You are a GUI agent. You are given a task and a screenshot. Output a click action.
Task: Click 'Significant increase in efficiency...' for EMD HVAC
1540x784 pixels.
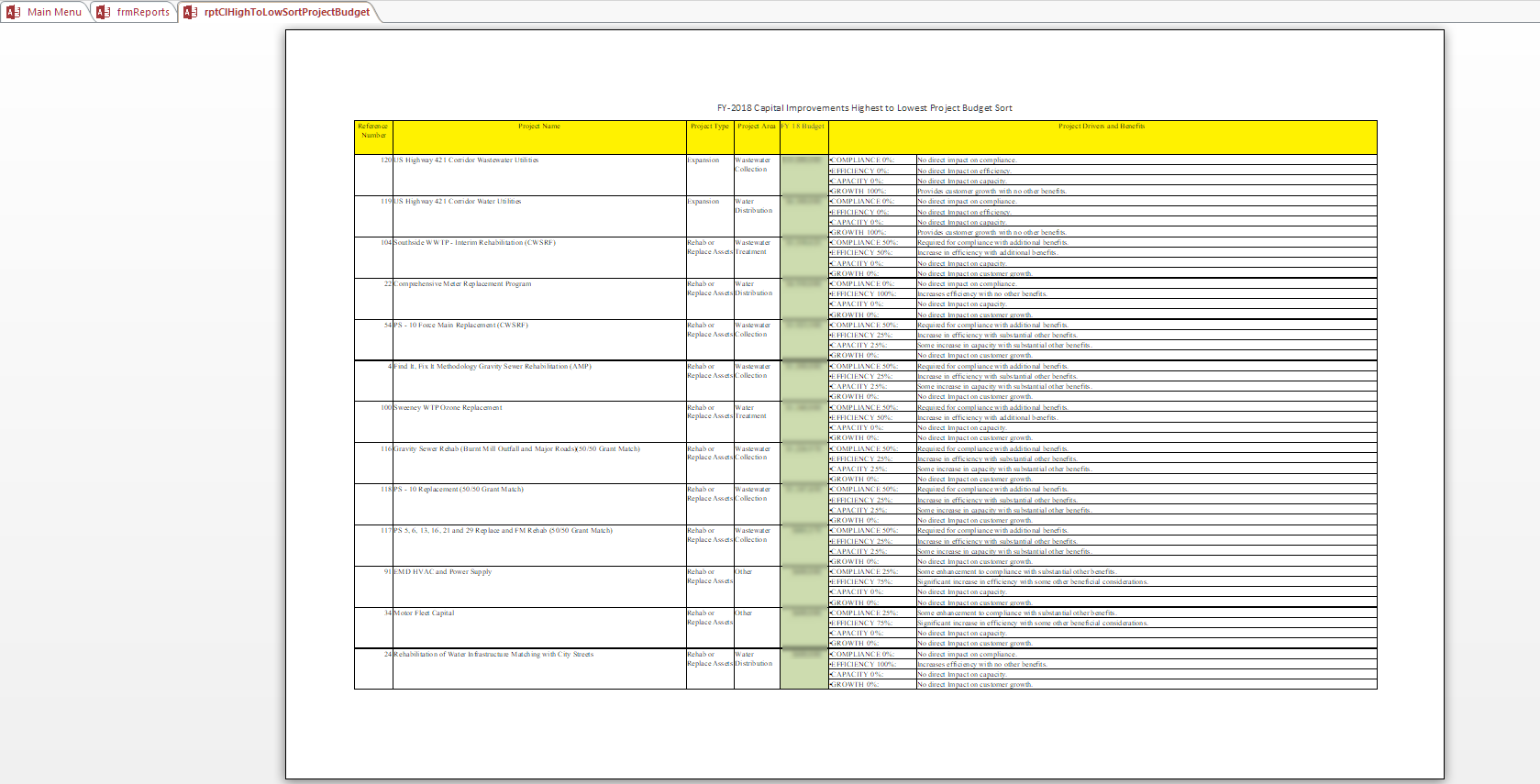pyautogui.click(x=1033, y=582)
